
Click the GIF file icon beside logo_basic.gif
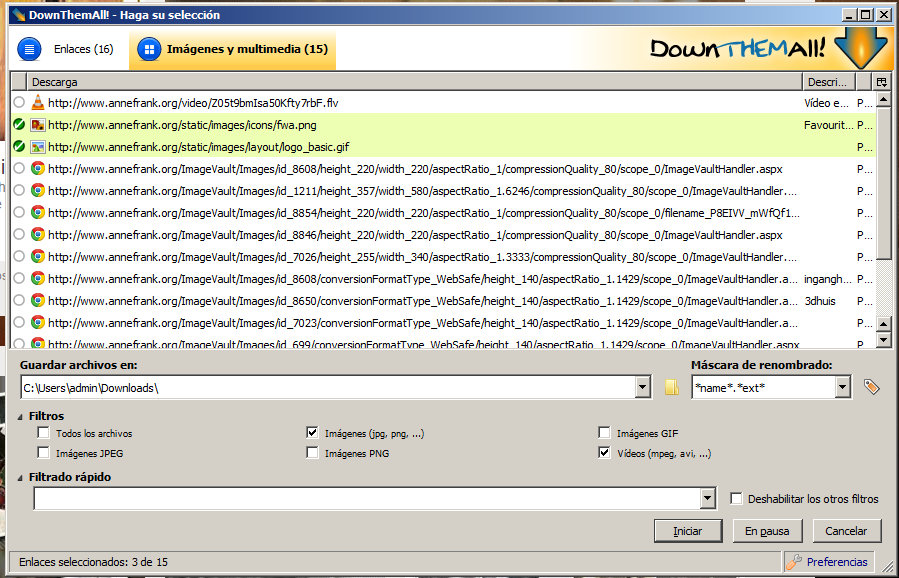[38, 147]
